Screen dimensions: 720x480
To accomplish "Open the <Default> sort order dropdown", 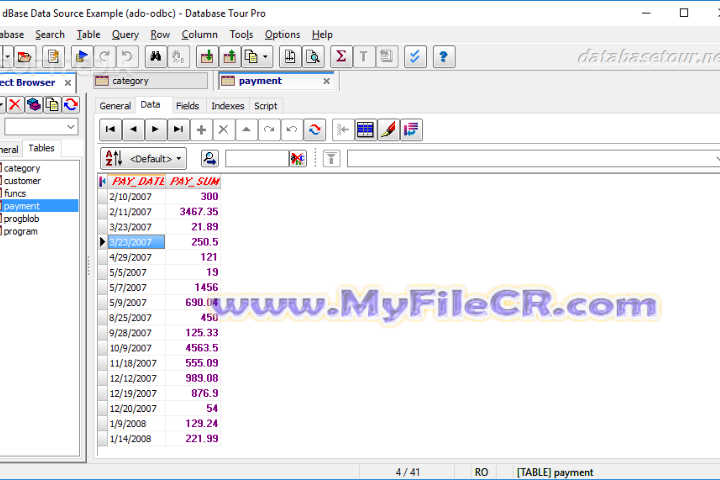I will [x=144, y=158].
